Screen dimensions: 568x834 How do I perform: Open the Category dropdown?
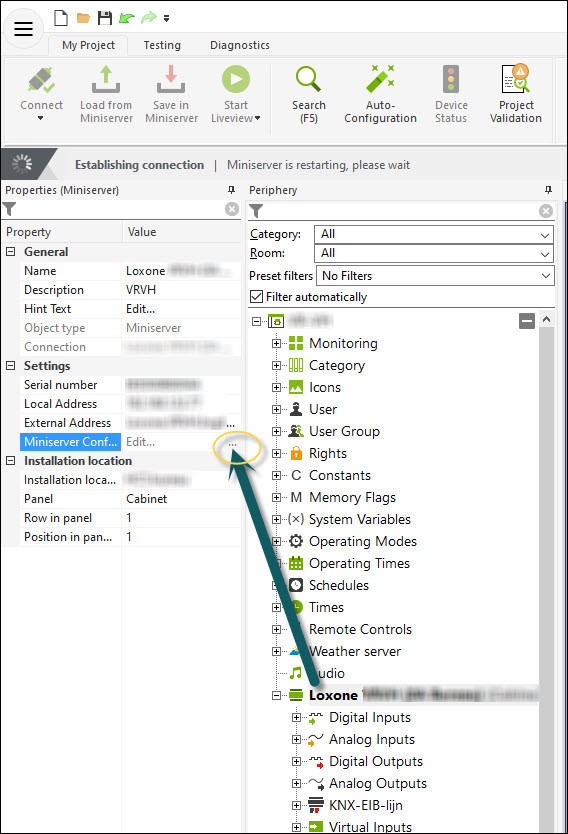click(434, 234)
